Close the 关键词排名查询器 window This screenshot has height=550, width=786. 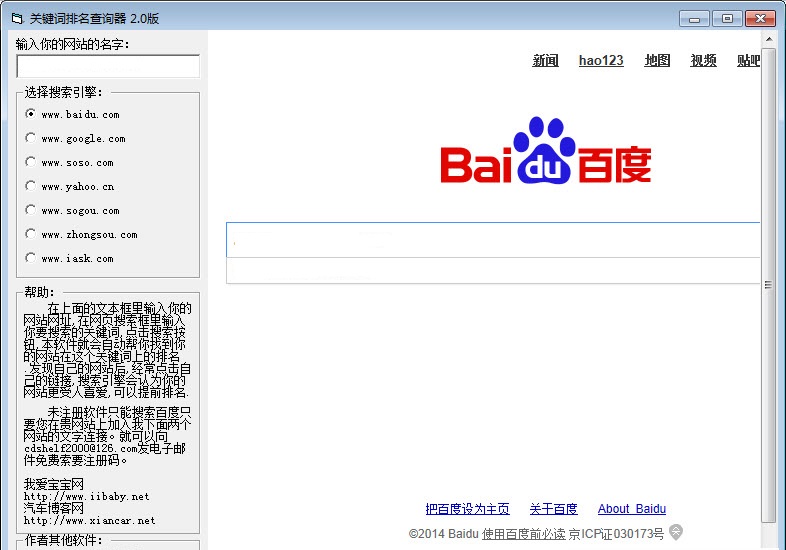[x=760, y=19]
